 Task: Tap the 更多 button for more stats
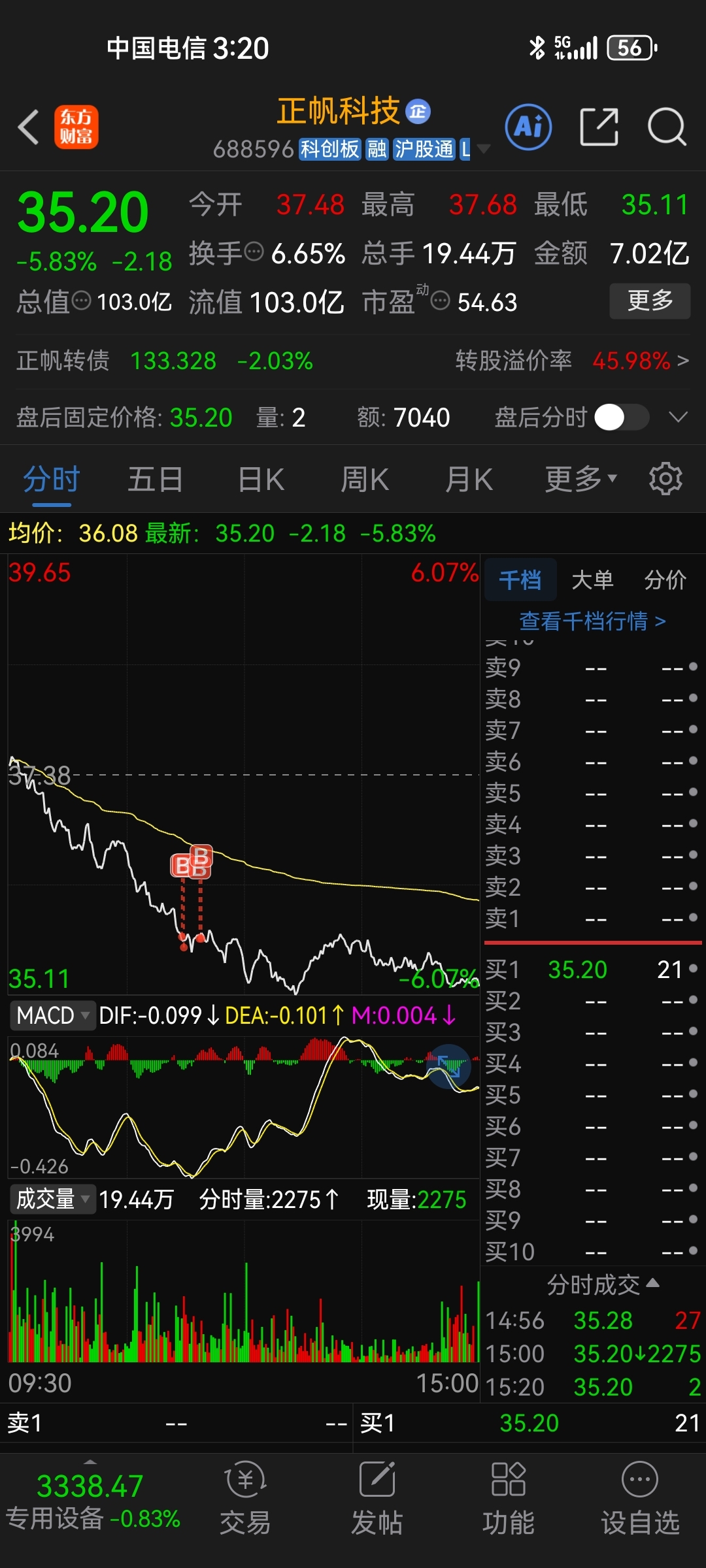click(650, 301)
